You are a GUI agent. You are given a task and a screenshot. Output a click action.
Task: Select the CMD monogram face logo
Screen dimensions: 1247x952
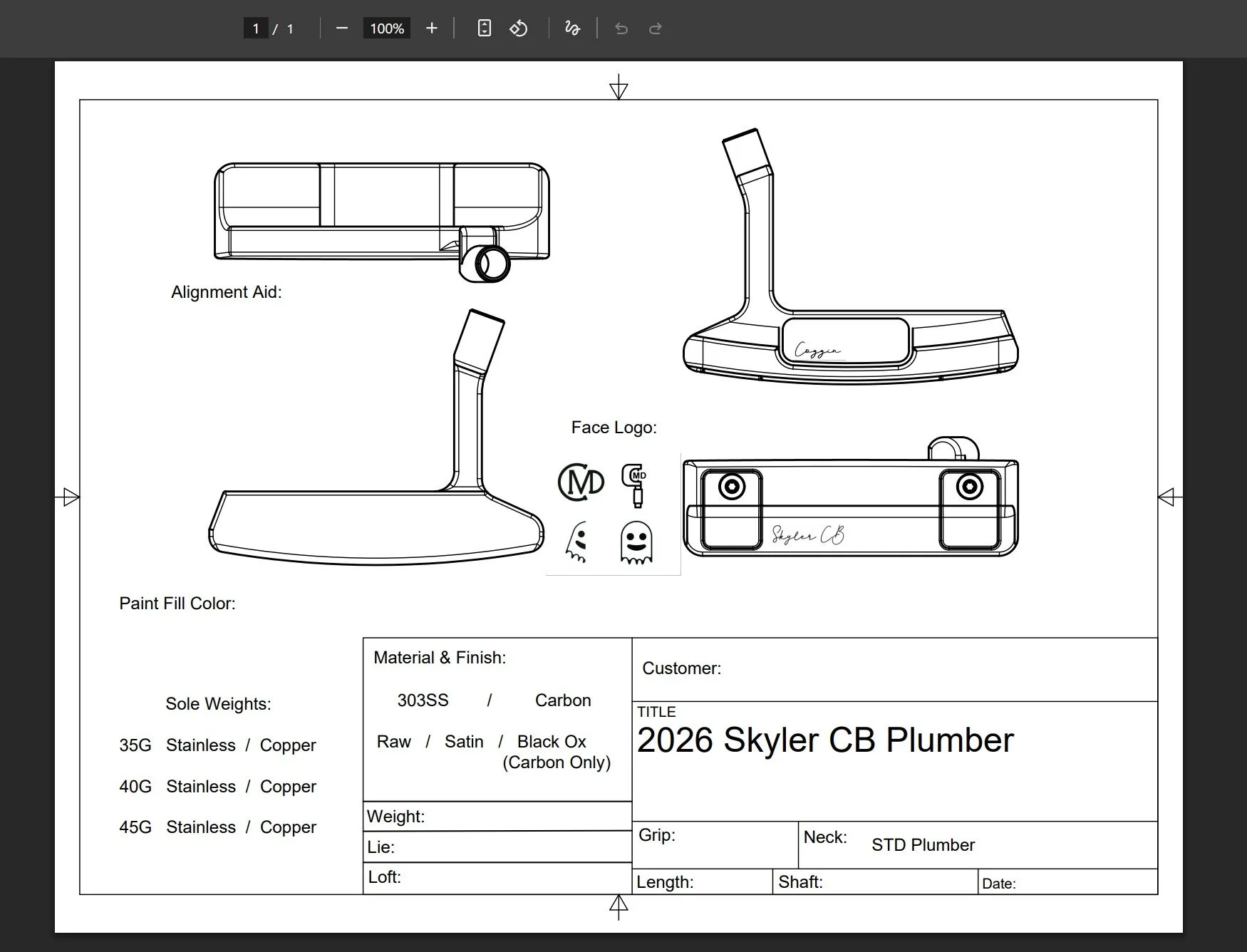tap(581, 483)
